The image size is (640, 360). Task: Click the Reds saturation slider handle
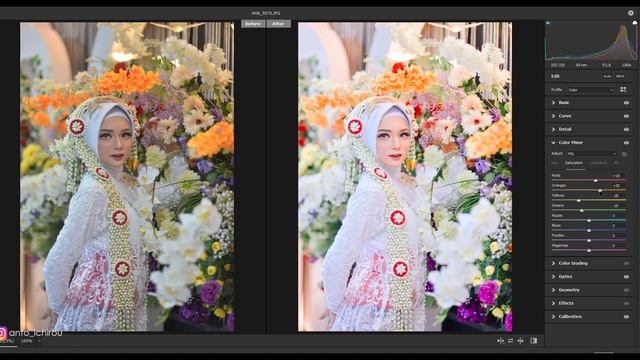[596, 180]
